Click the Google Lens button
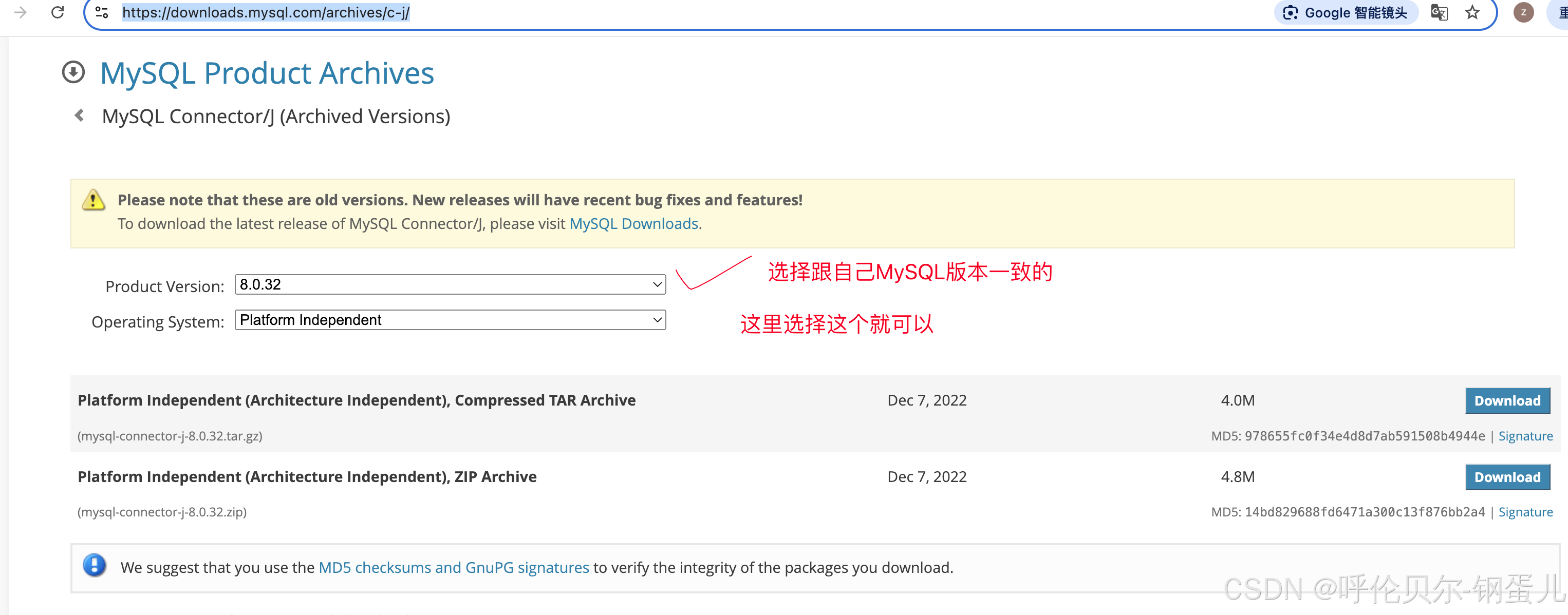1568x615 pixels. tap(1345, 13)
